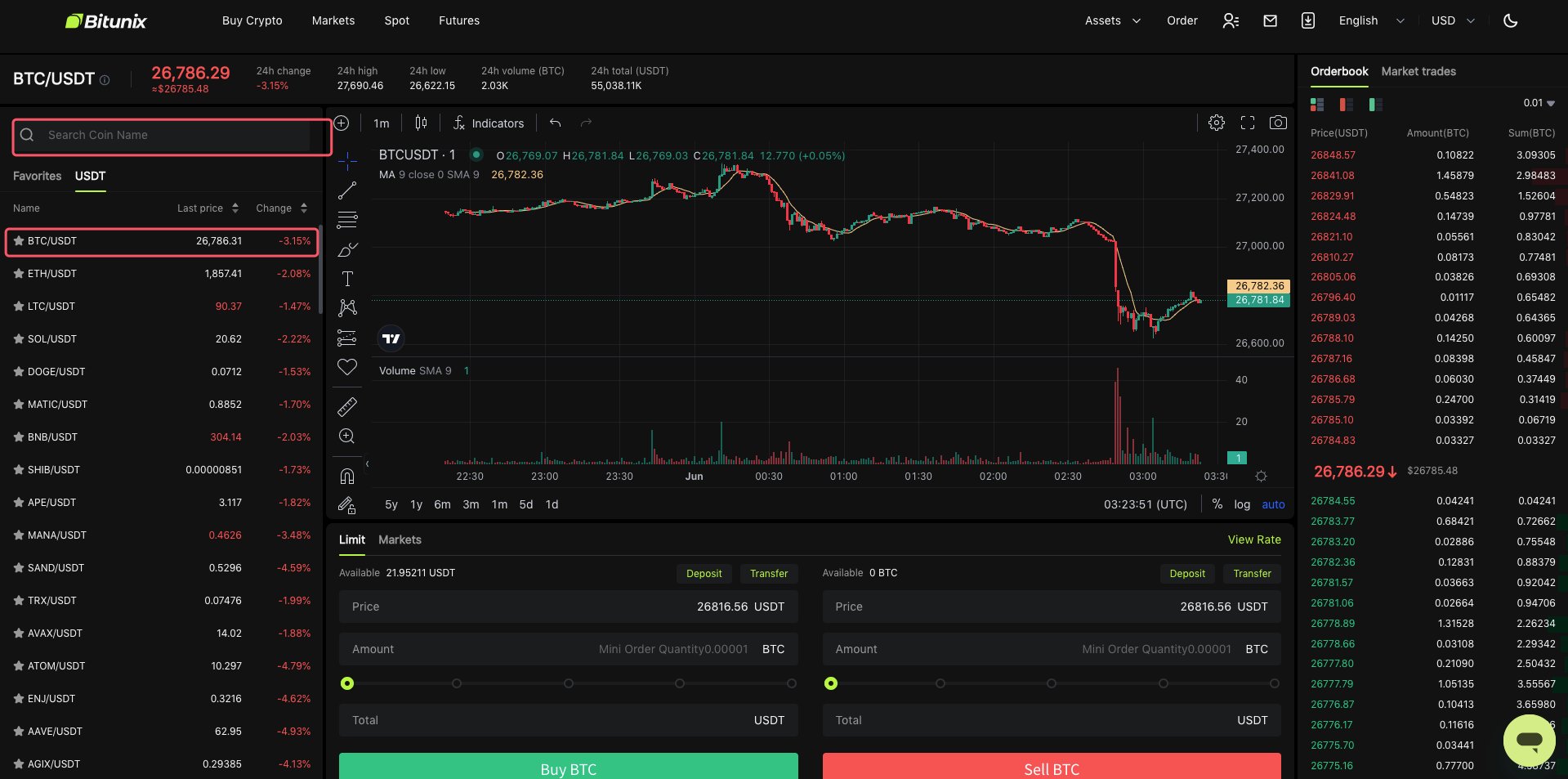Open the USD currency dropdown
The image size is (1568, 779).
pos(1453,20)
